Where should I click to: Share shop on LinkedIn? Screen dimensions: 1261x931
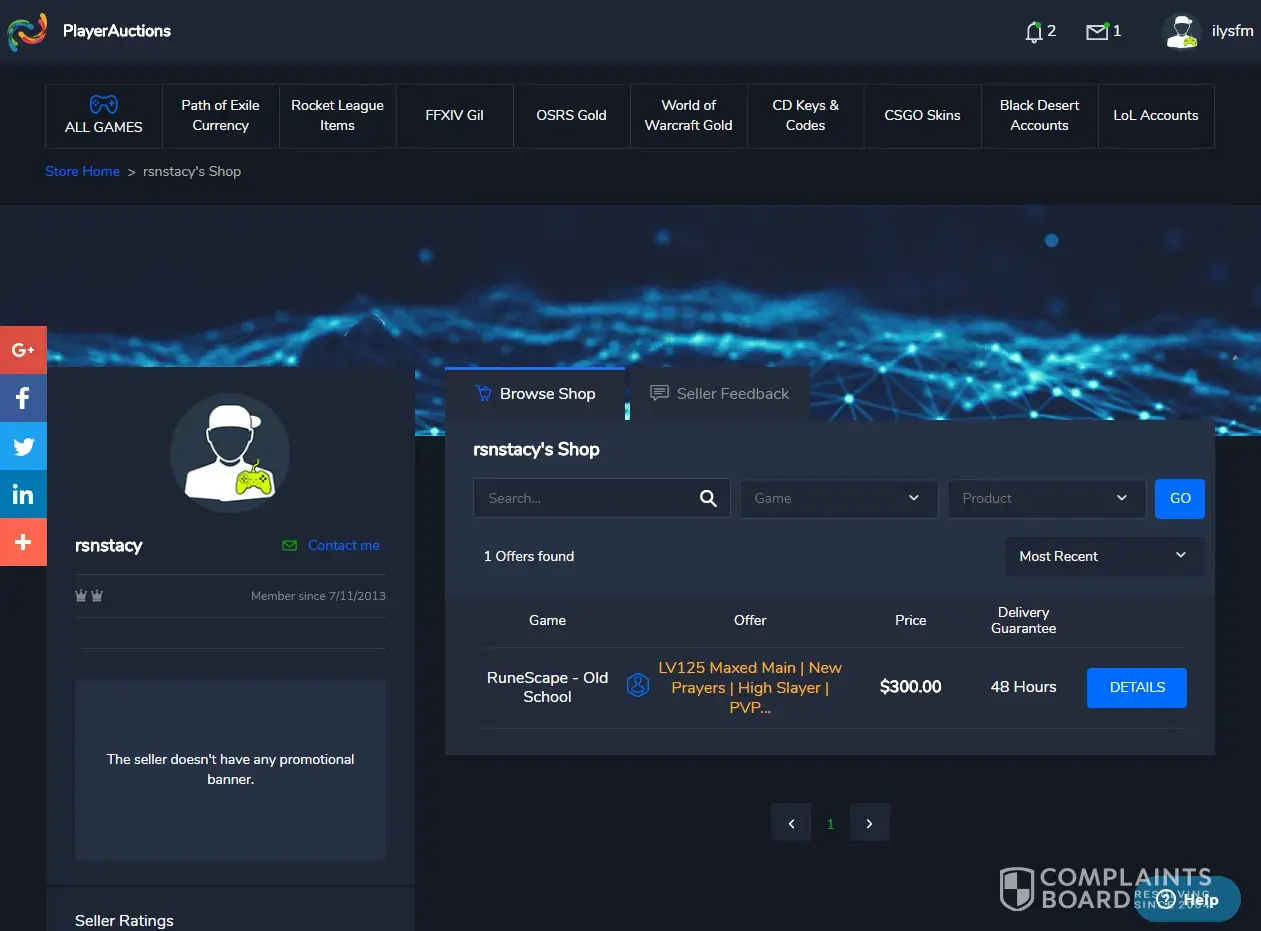[23, 494]
